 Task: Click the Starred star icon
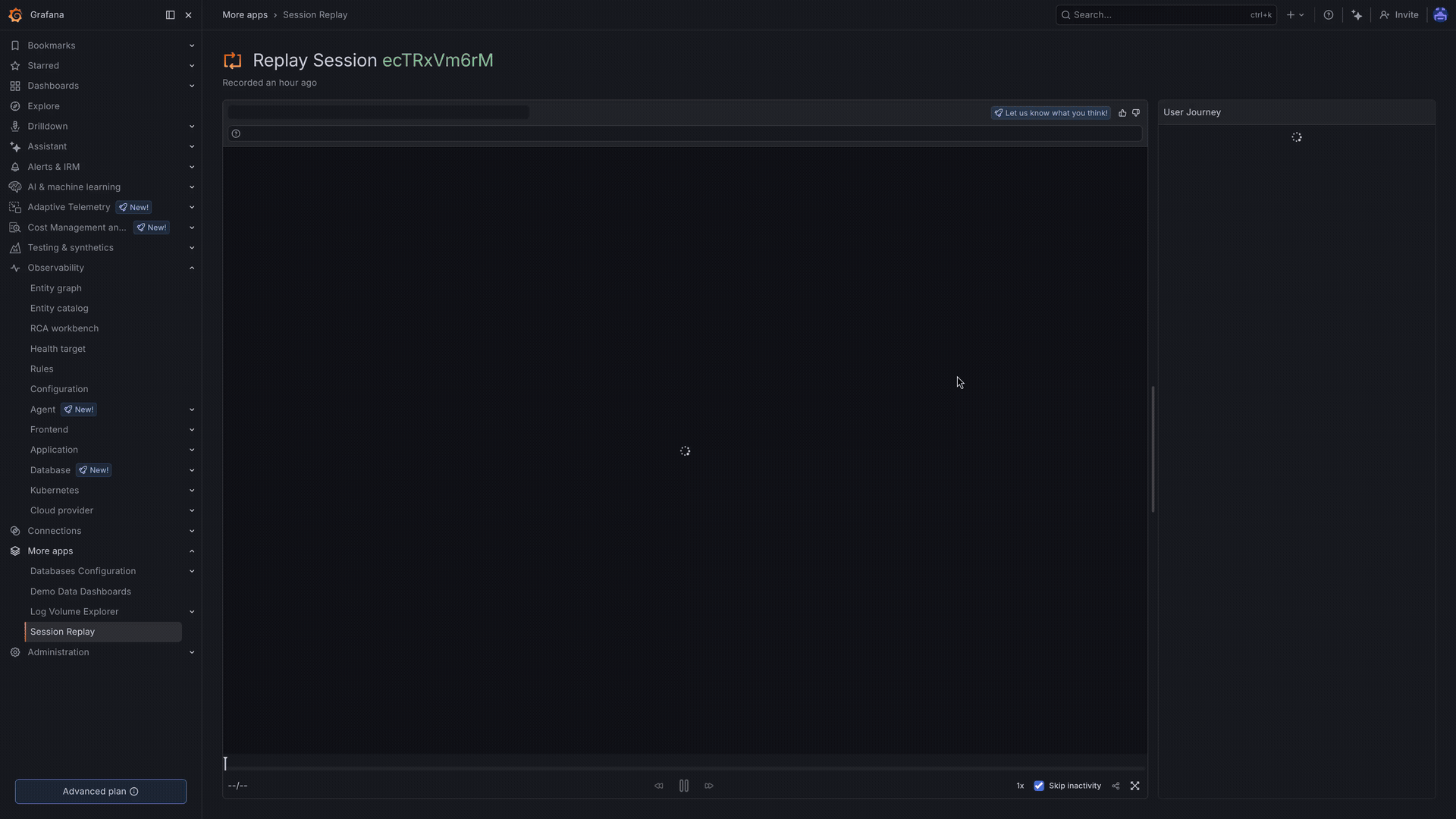pyautogui.click(x=15, y=66)
